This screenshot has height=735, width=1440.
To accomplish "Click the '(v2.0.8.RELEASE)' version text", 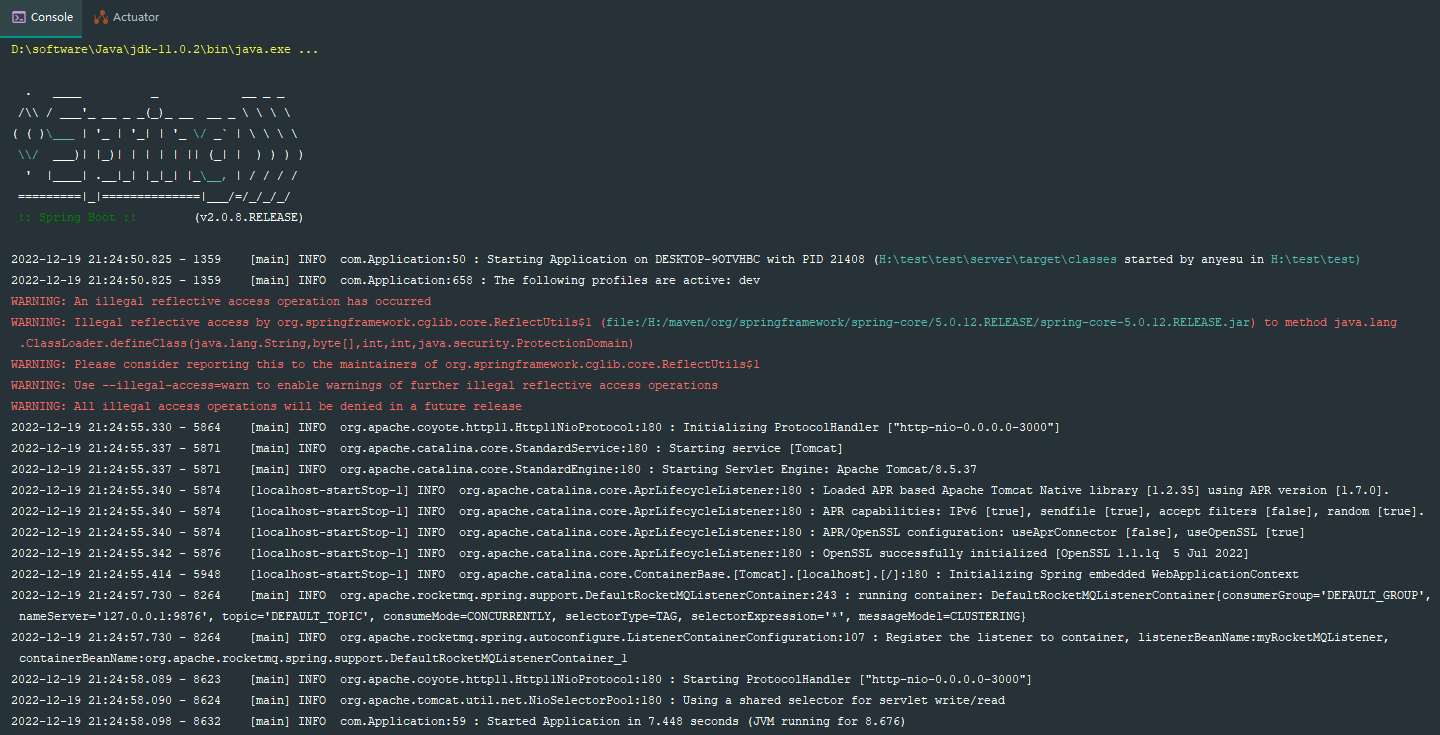I will click(x=249, y=217).
